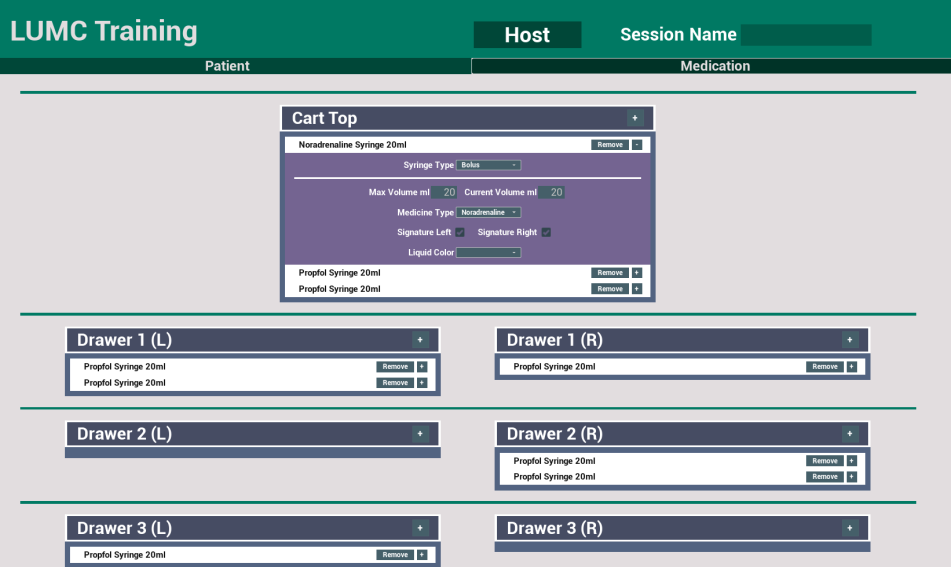951x567 pixels.
Task: Click the Session Name input field
Action: click(806, 35)
